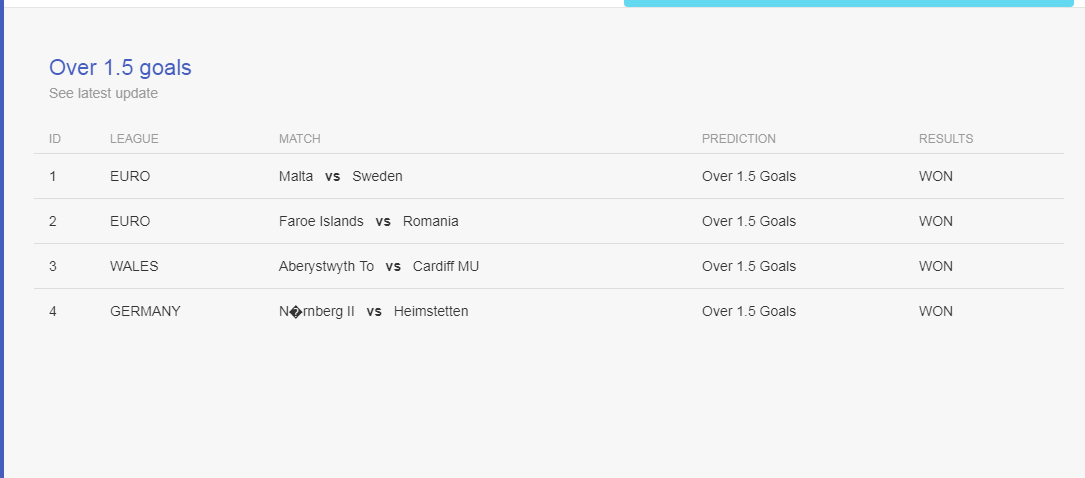Click the ID column header

55,139
